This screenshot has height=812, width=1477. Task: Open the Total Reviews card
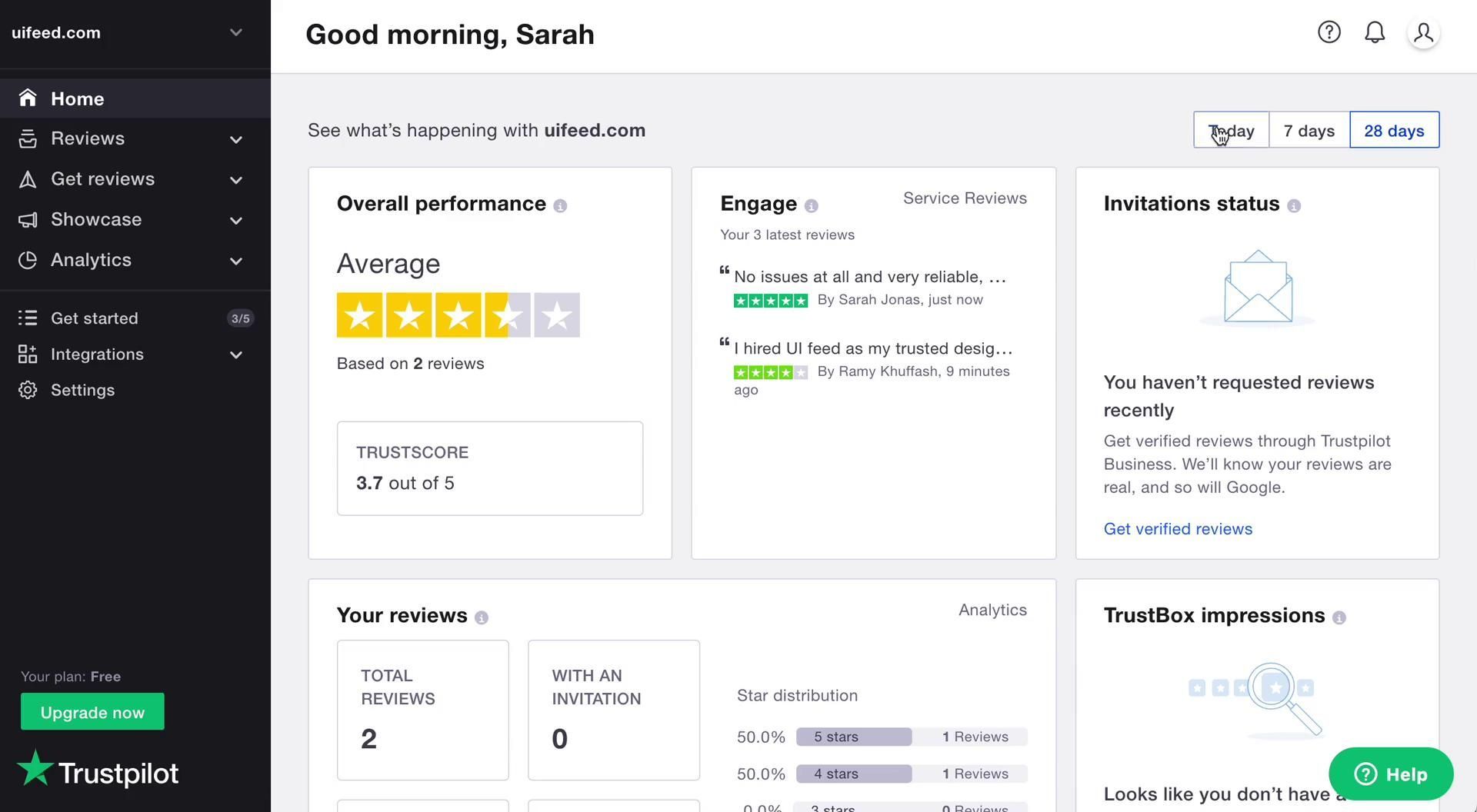click(x=422, y=710)
